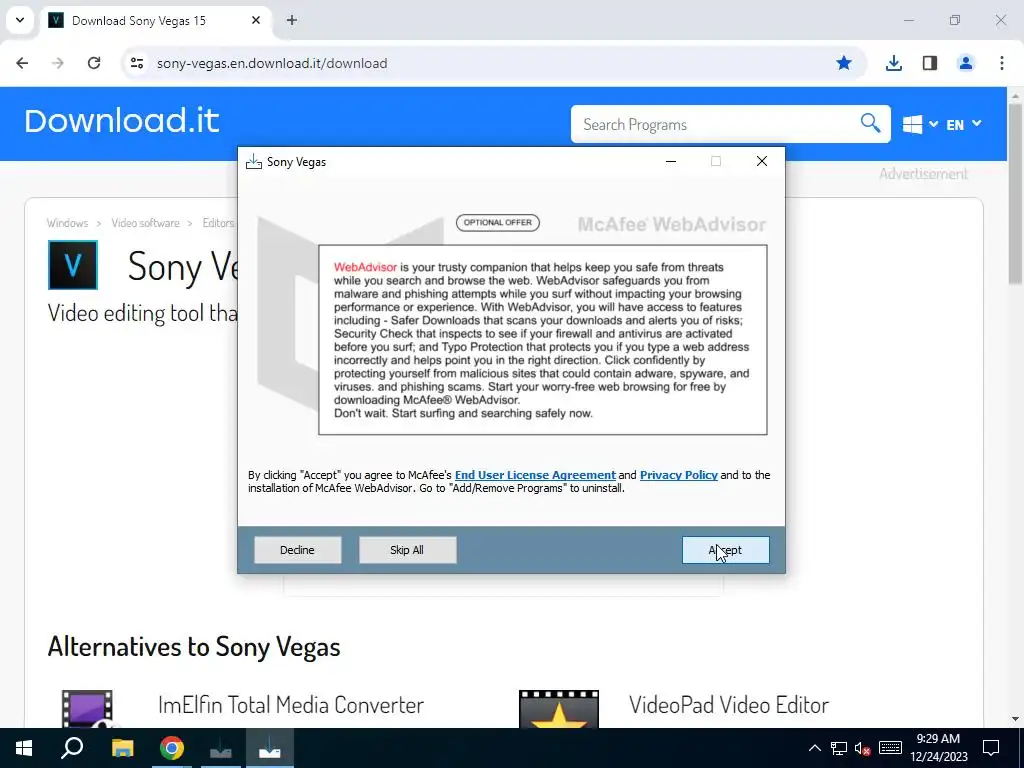Open site information icon in address bar
This screenshot has width=1024, height=768.
(x=136, y=63)
